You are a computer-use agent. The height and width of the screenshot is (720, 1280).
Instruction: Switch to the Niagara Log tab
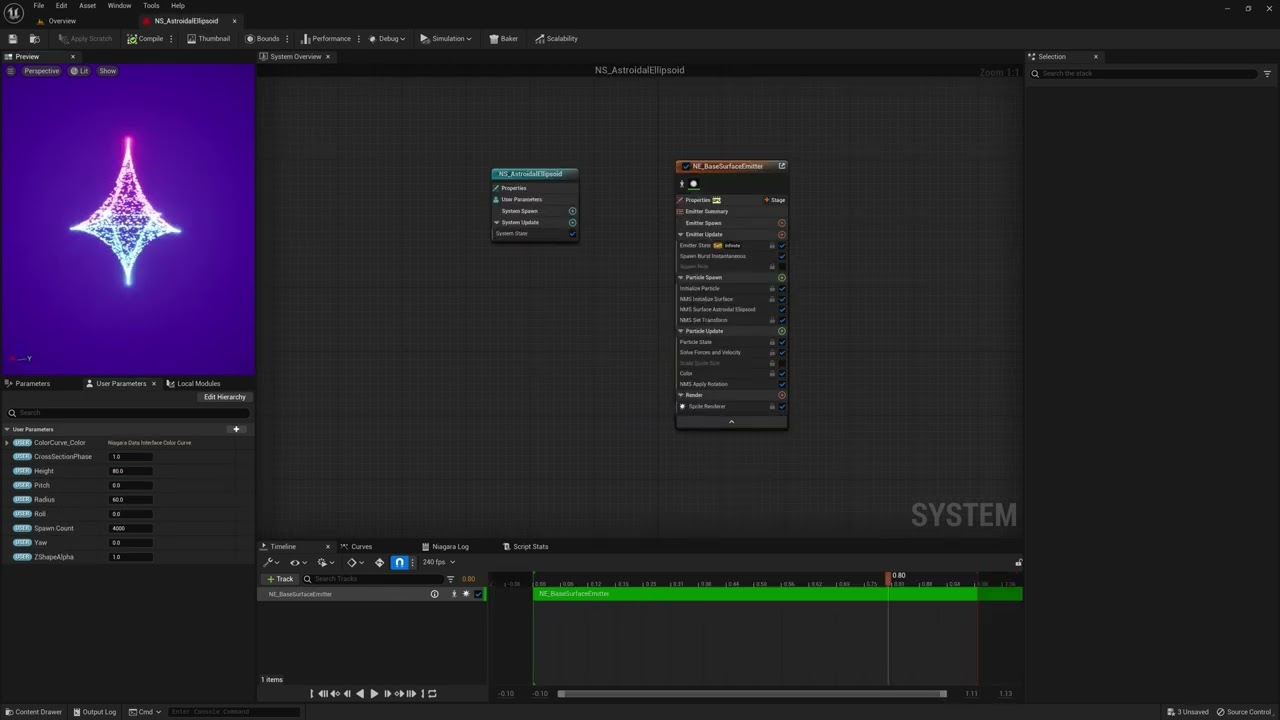445,547
